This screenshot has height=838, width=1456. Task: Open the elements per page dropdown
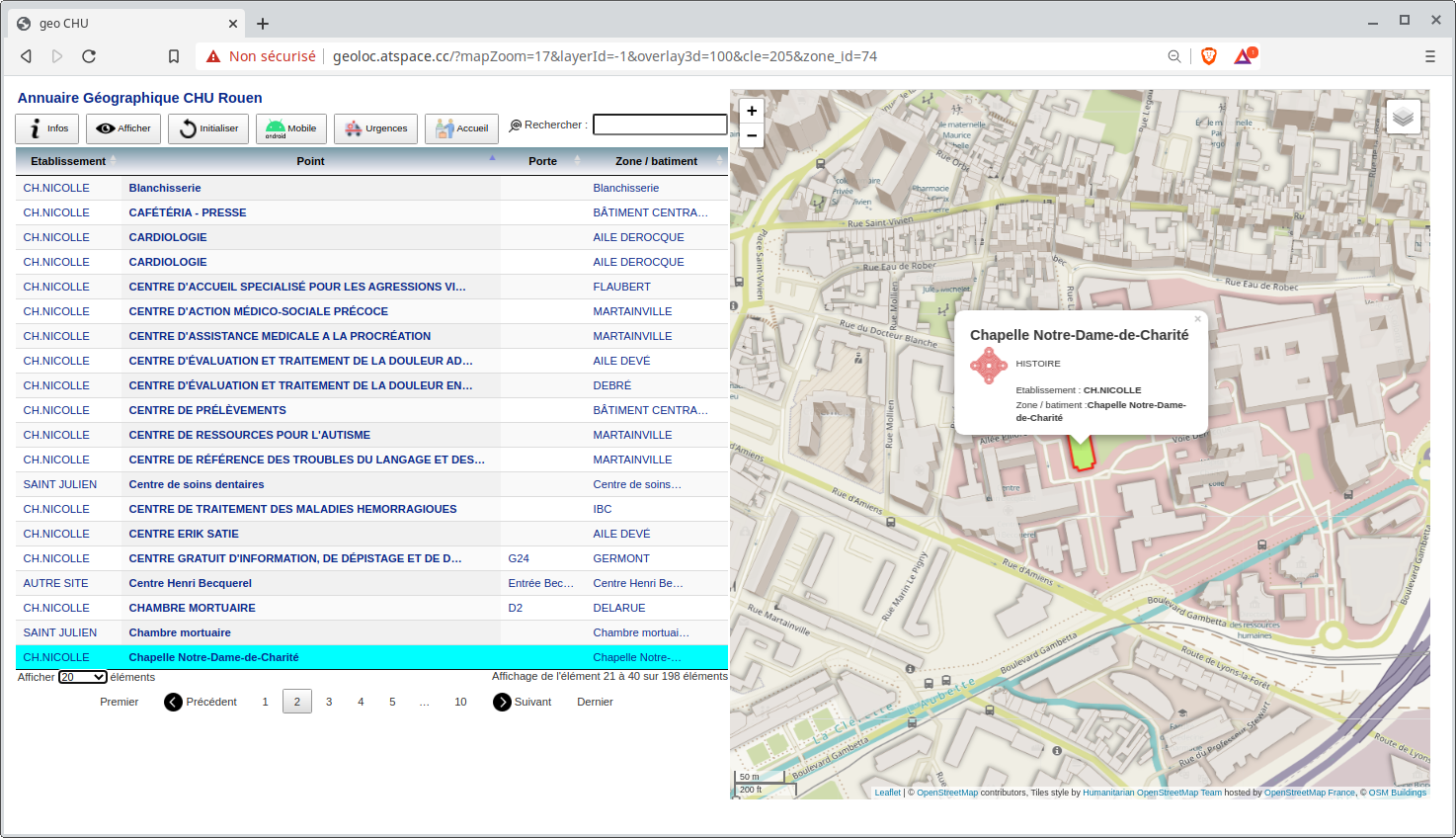[83, 677]
